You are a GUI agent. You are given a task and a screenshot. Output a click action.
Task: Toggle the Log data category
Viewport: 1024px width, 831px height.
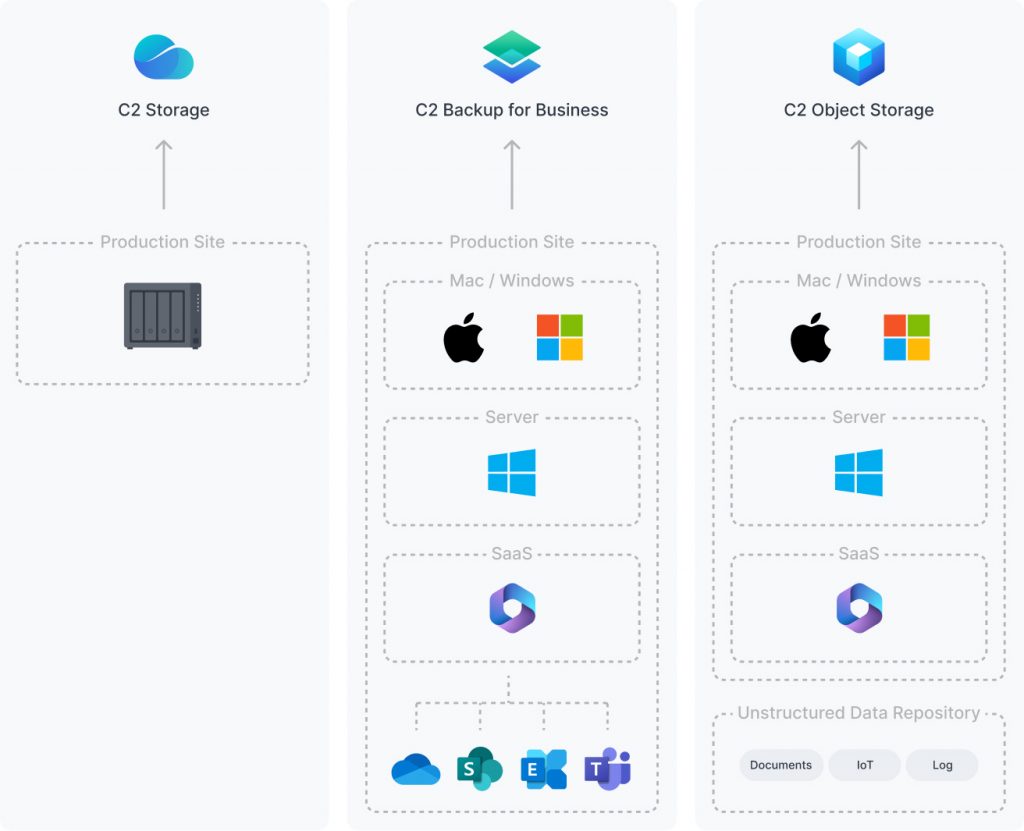(941, 765)
